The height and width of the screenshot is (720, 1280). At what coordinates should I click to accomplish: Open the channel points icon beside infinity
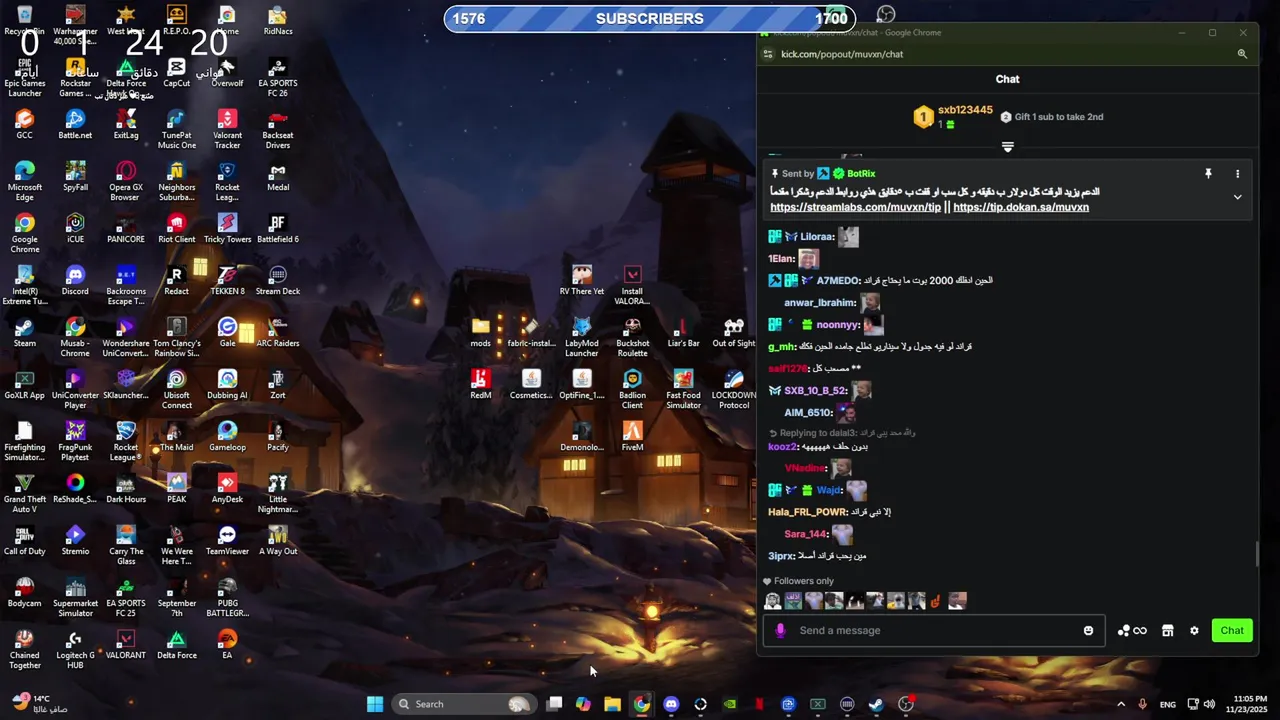point(1124,630)
